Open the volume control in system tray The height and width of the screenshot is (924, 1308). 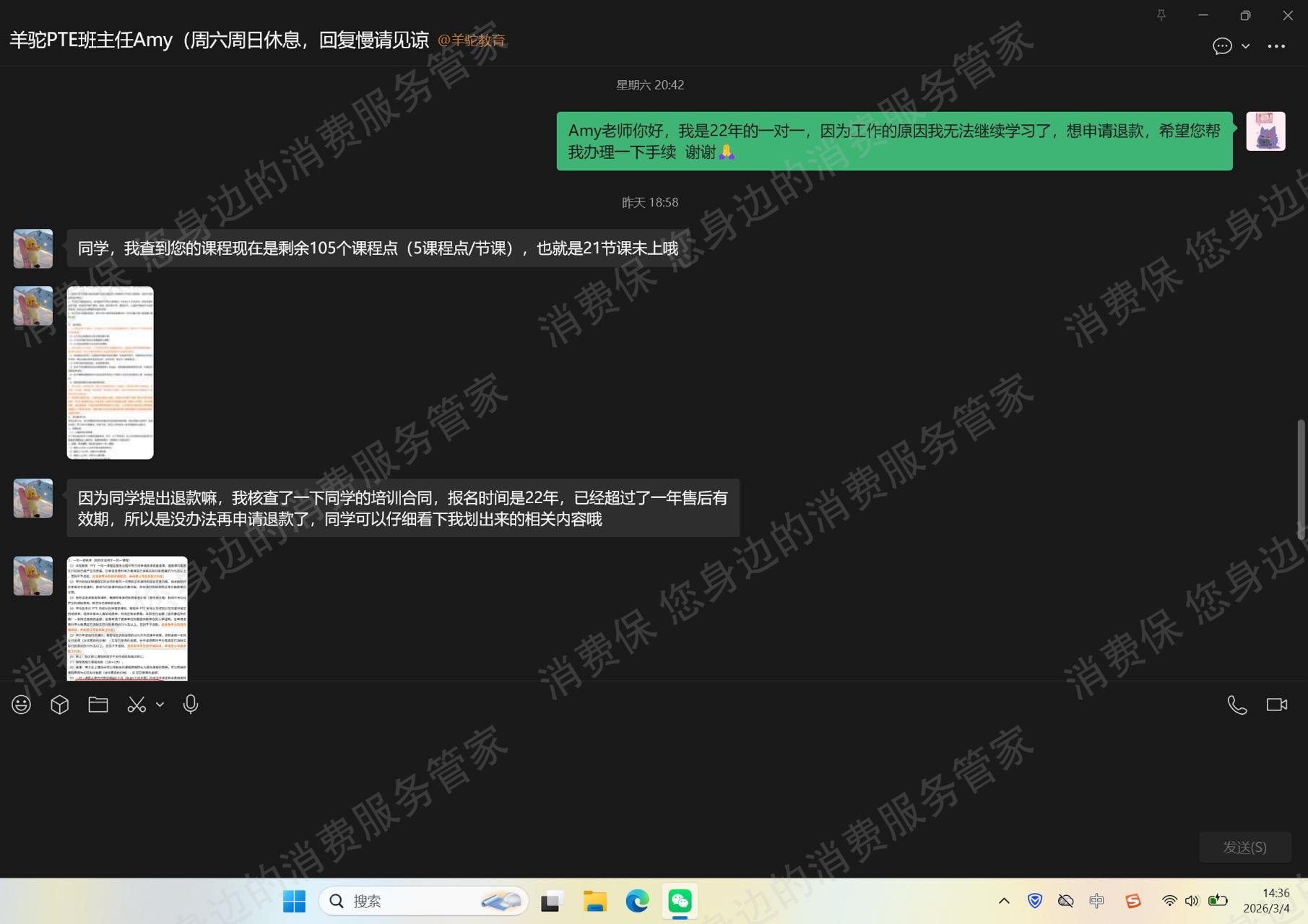pyautogui.click(x=1192, y=901)
